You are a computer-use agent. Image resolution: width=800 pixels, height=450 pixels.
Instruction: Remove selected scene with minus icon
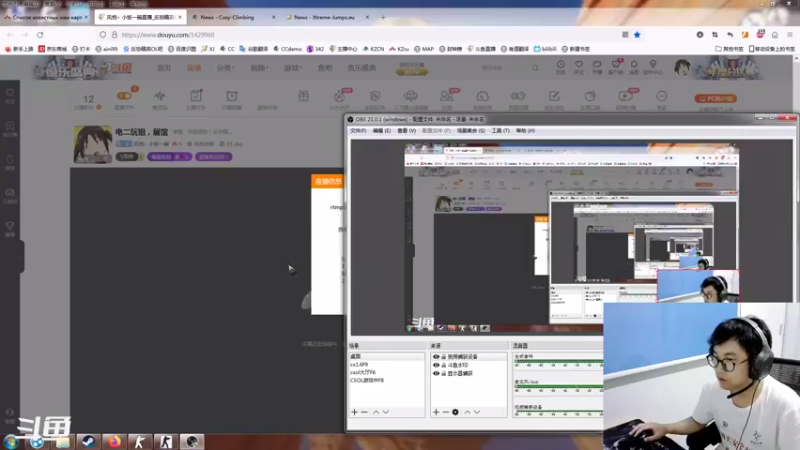point(364,412)
